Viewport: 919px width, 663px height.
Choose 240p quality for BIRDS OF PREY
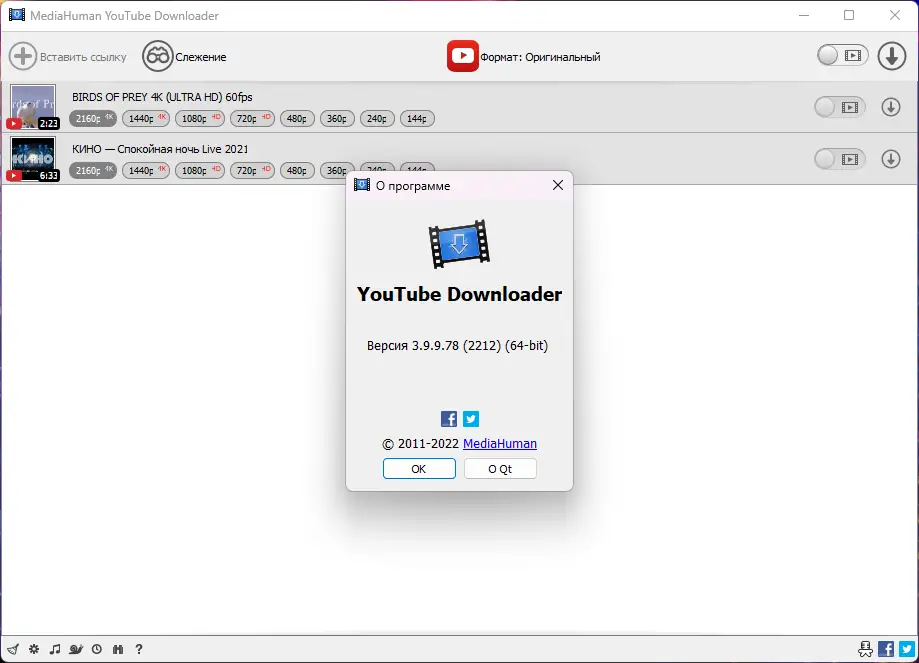[x=377, y=118]
